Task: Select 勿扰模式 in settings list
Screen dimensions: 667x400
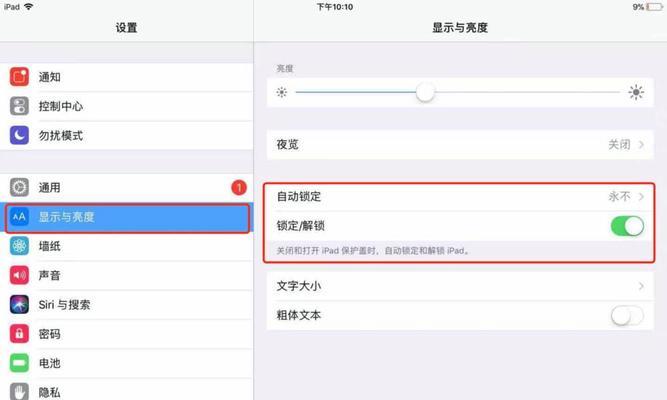Action: click(x=127, y=135)
